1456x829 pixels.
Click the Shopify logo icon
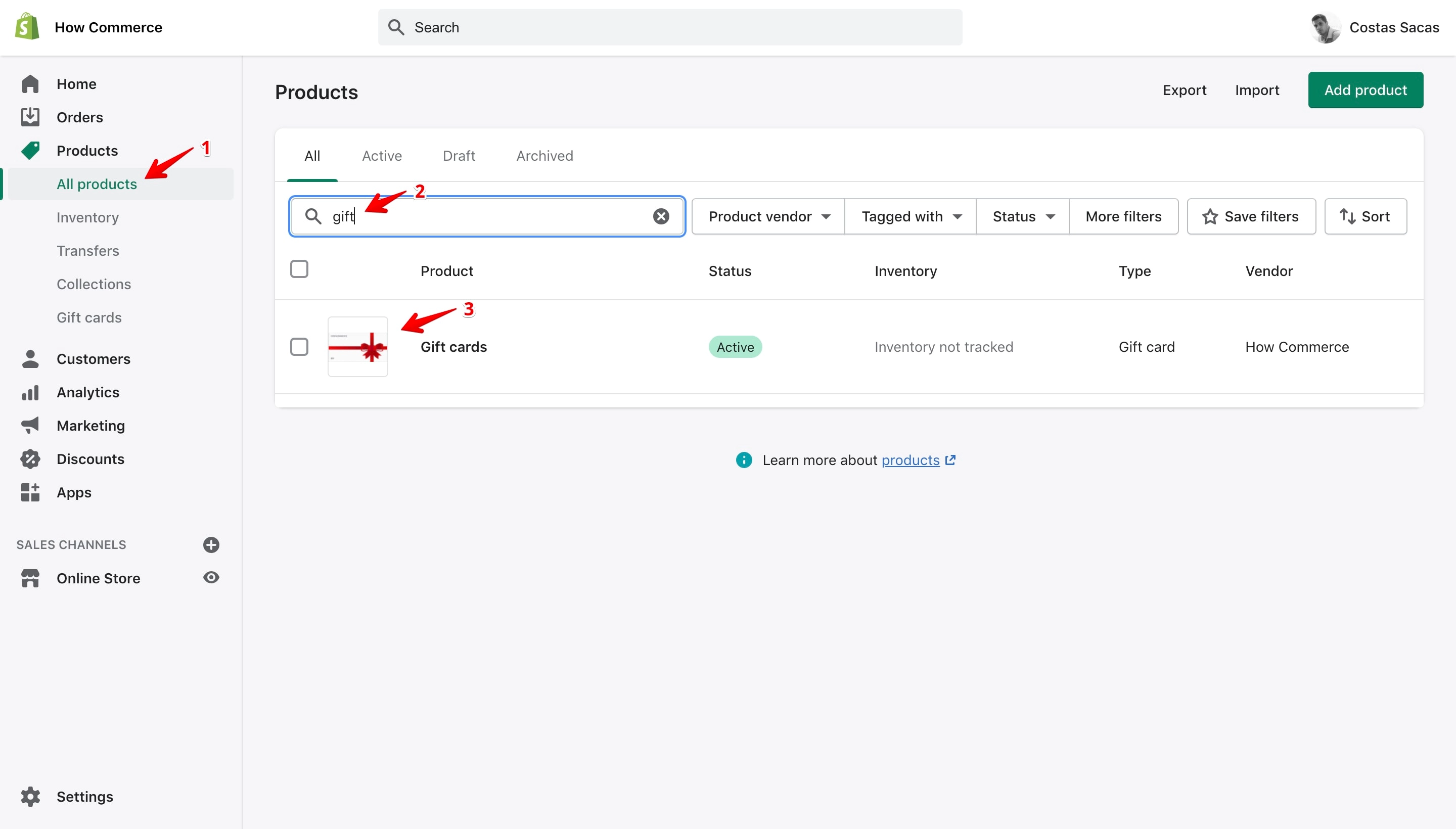point(27,27)
